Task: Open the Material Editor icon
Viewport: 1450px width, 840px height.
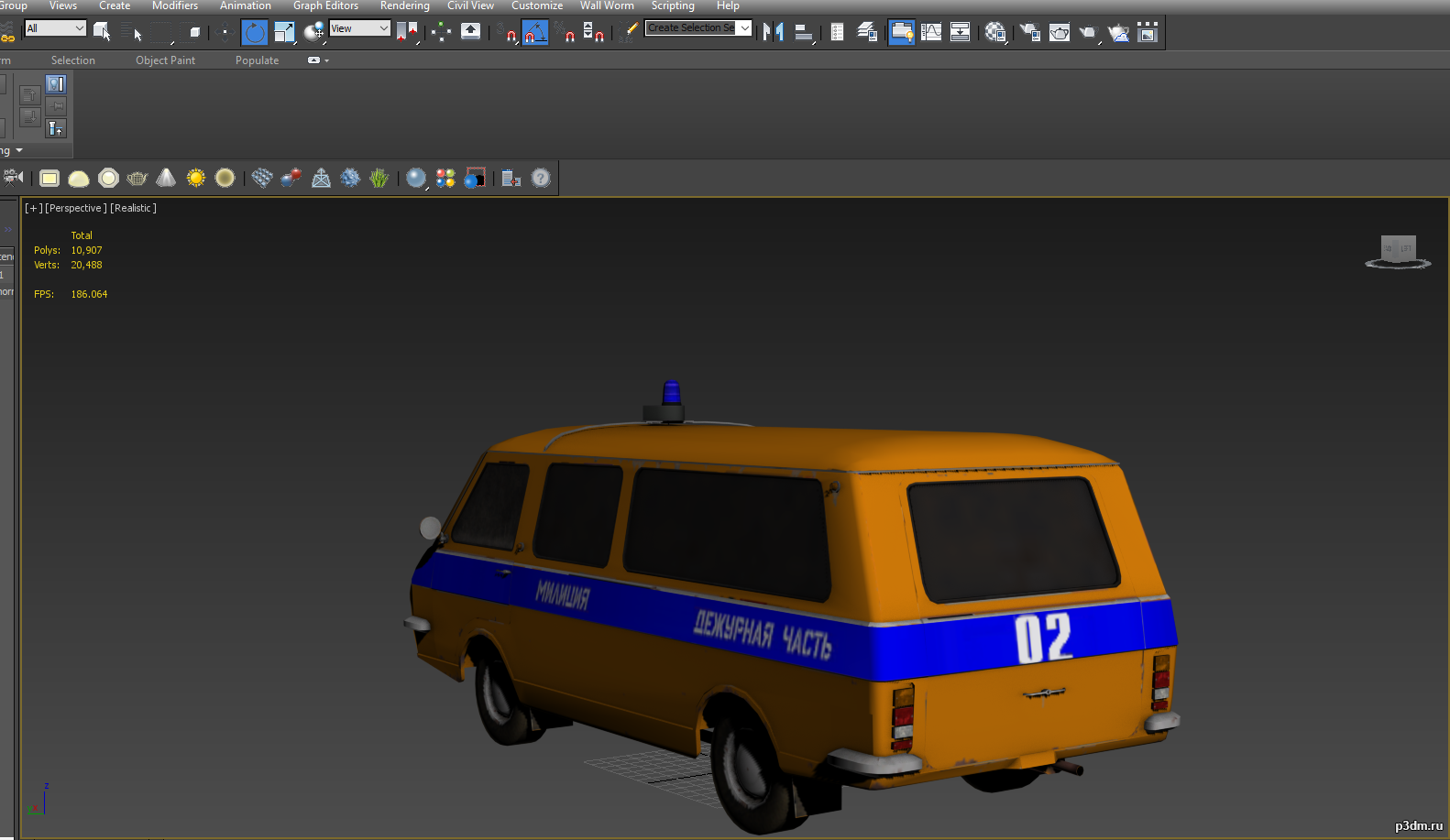Action: tap(996, 33)
